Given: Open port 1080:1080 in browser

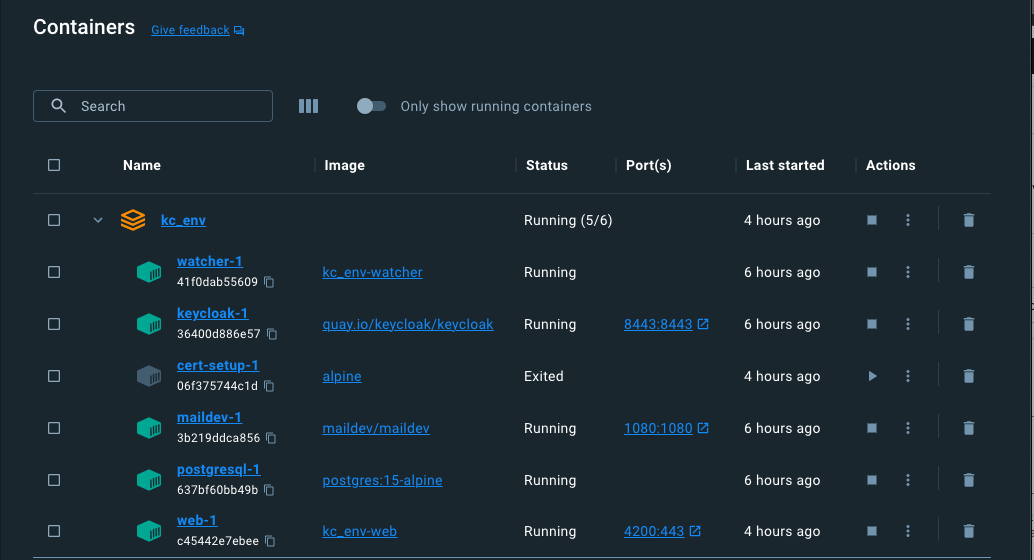Looking at the screenshot, I should point(666,428).
